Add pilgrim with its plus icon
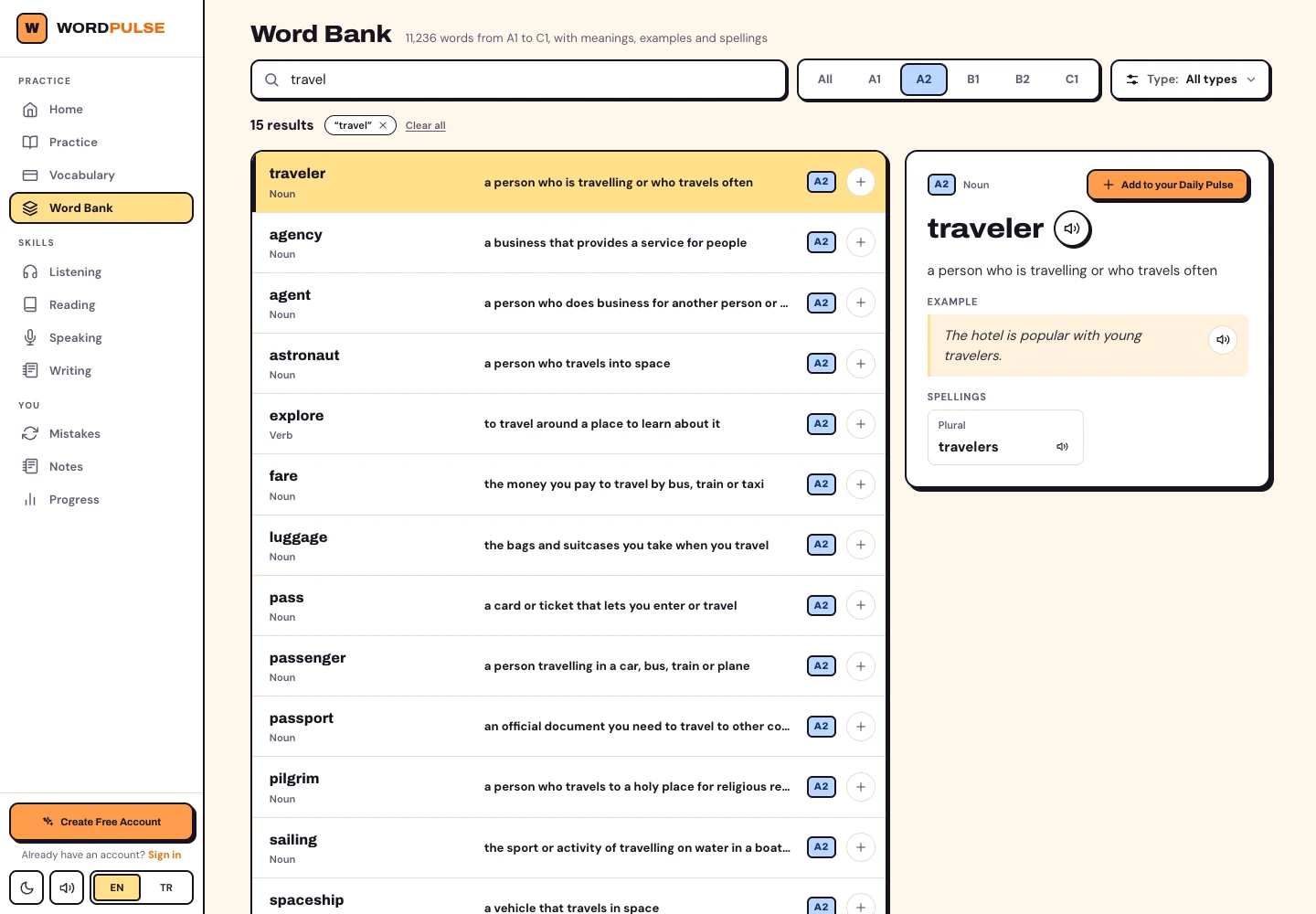This screenshot has height=914, width=1316. coord(860,787)
